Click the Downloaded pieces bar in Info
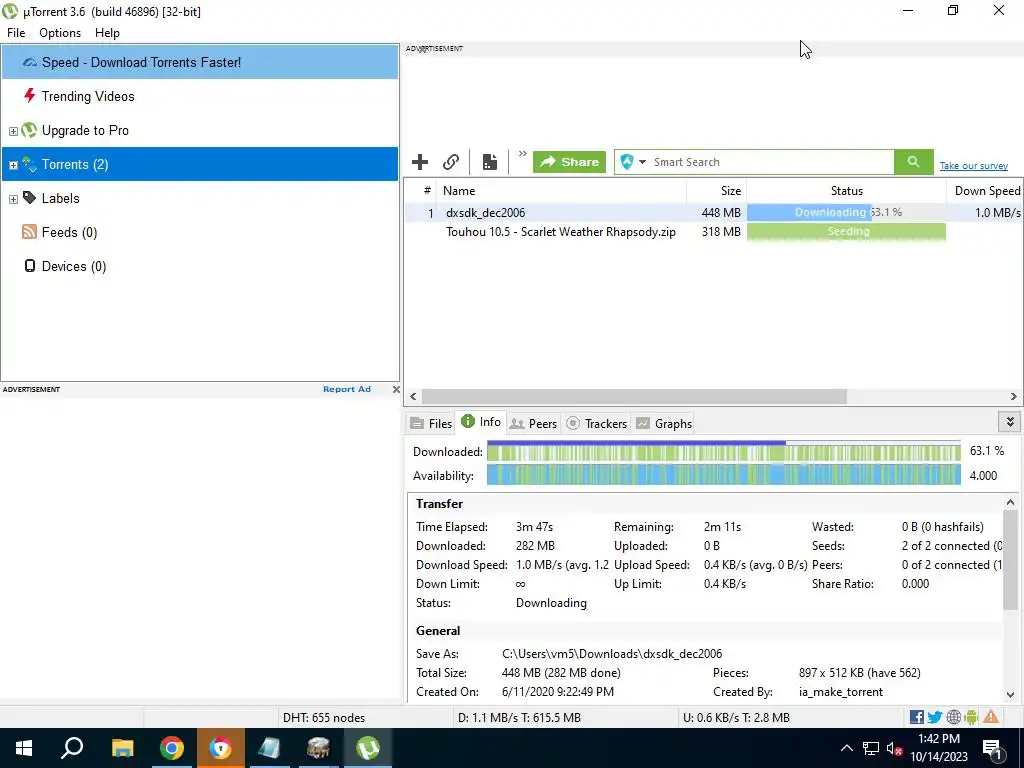The width and height of the screenshot is (1024, 768). [x=724, y=451]
